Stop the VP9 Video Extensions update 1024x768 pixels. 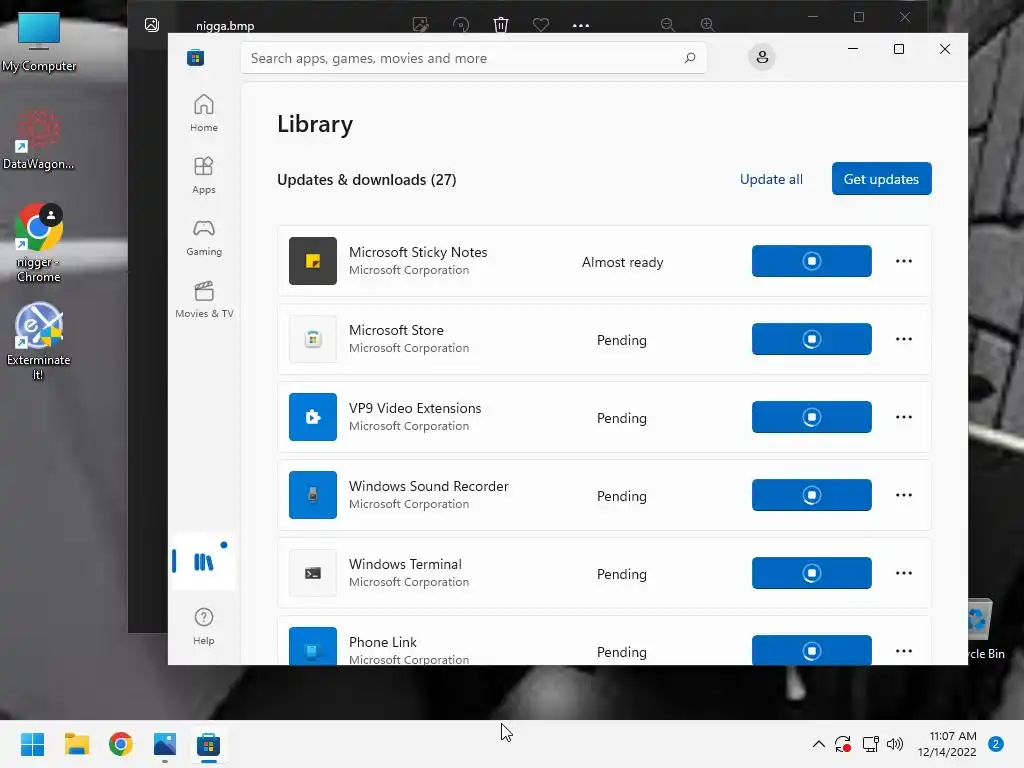pyautogui.click(x=811, y=417)
